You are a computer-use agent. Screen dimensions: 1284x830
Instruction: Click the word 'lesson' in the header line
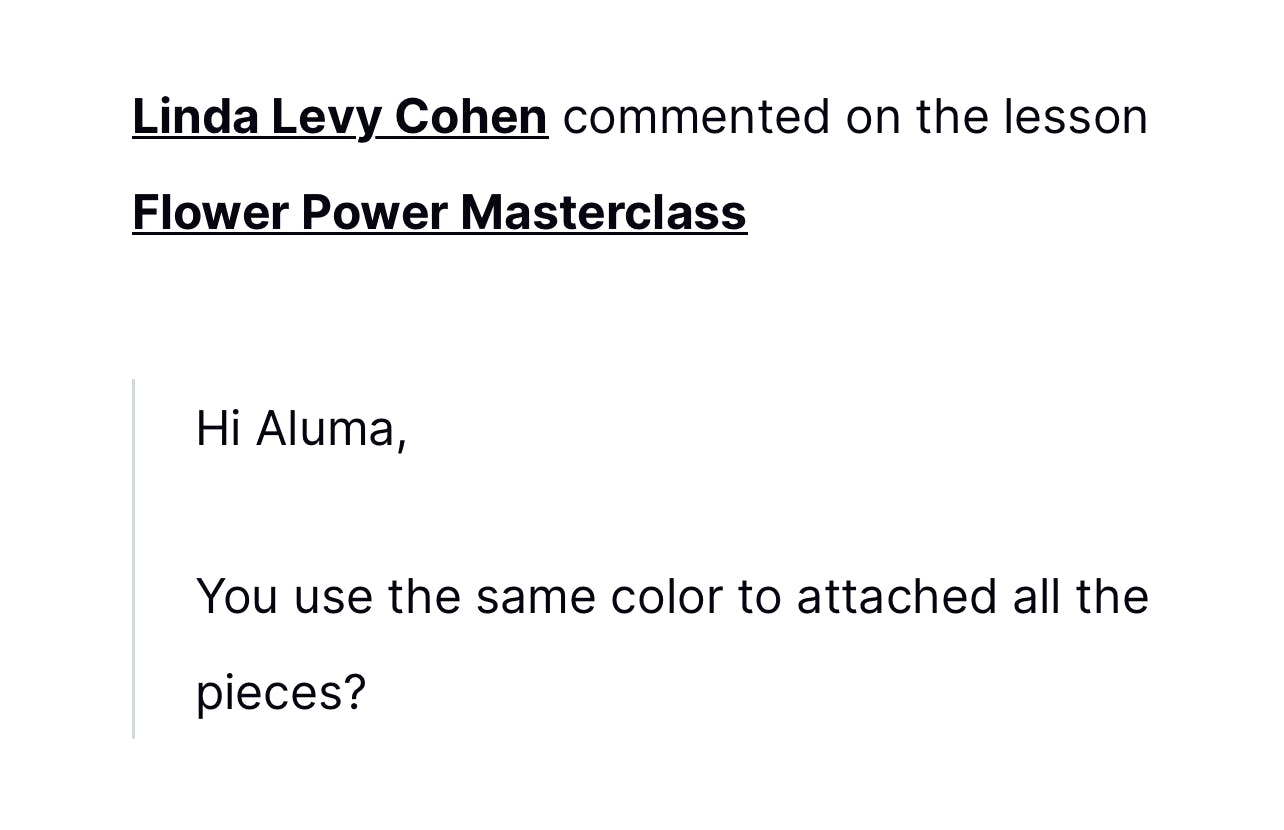(x=1076, y=117)
